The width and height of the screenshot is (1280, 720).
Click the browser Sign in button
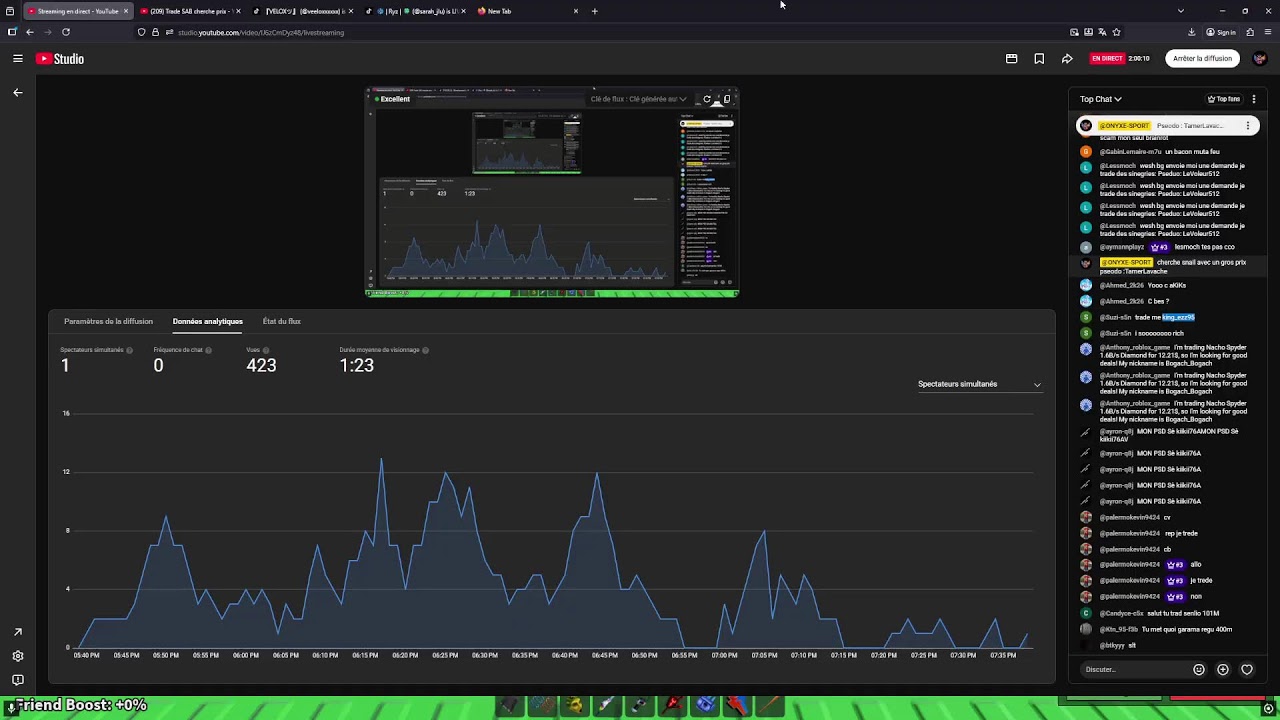(1221, 32)
